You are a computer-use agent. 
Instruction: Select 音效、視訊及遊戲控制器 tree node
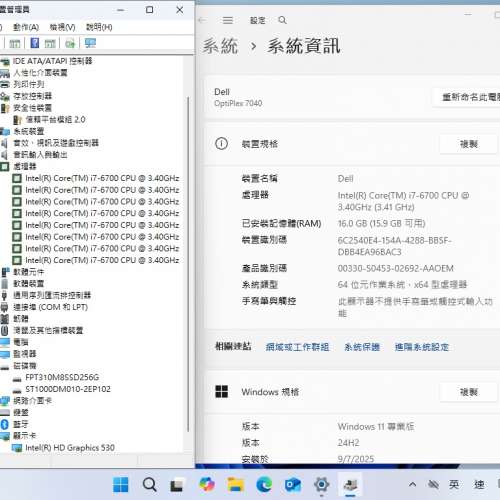pyautogui.click(x=56, y=143)
